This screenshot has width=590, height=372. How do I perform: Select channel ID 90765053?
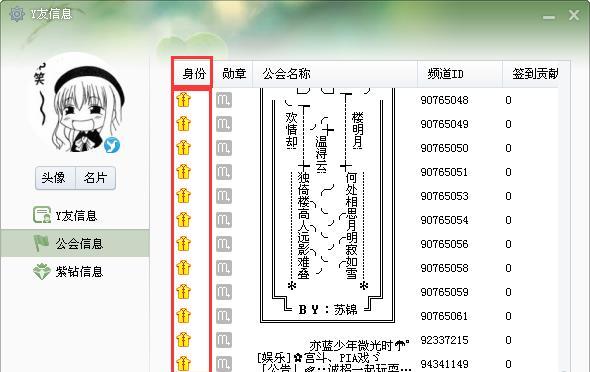[444, 196]
